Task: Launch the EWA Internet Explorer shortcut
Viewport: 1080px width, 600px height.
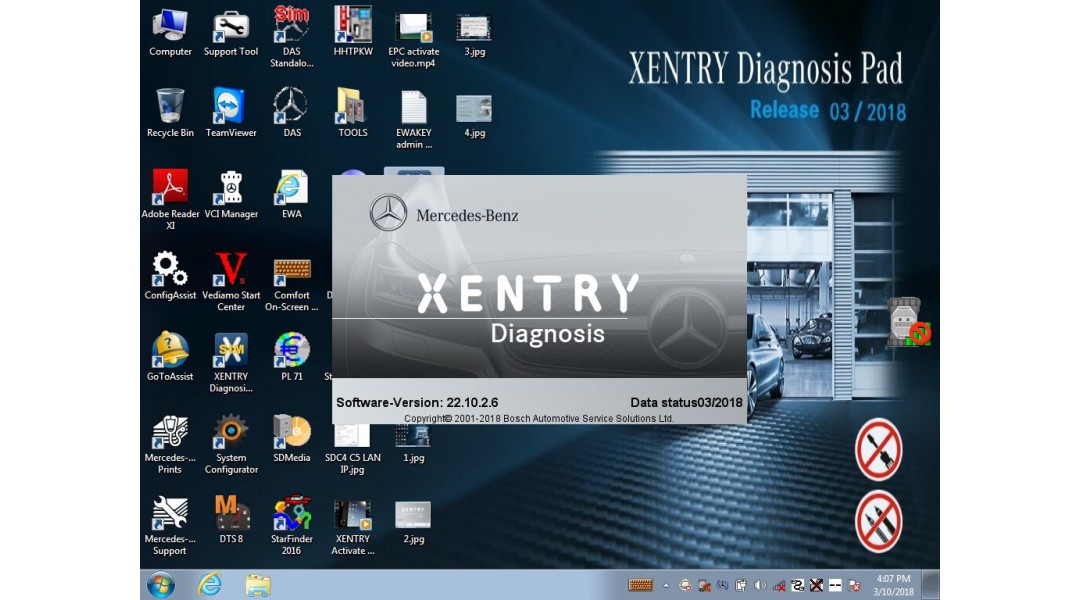Action: pyautogui.click(x=291, y=195)
